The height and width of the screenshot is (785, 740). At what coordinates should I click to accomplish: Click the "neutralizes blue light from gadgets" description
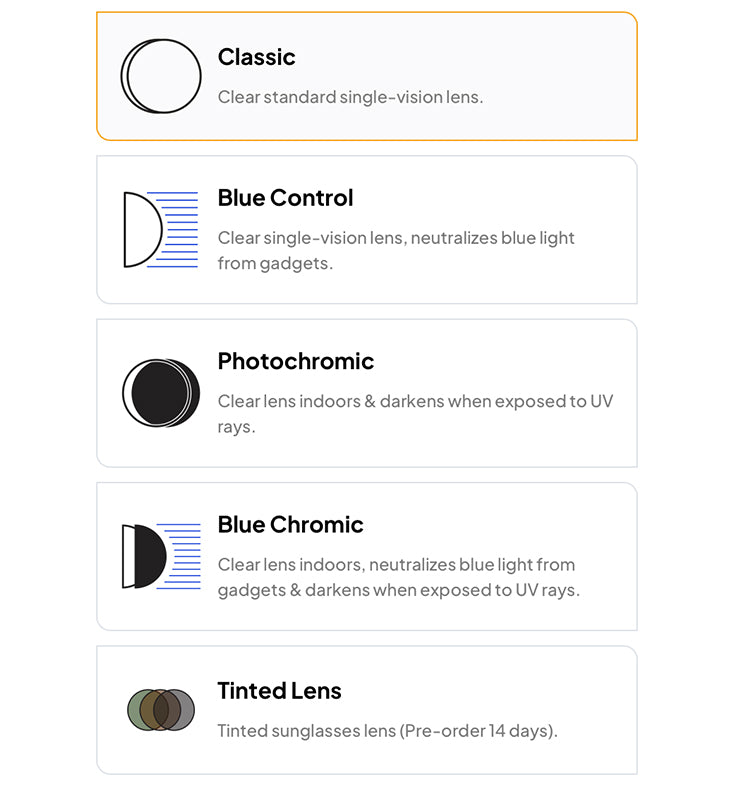pos(396,250)
